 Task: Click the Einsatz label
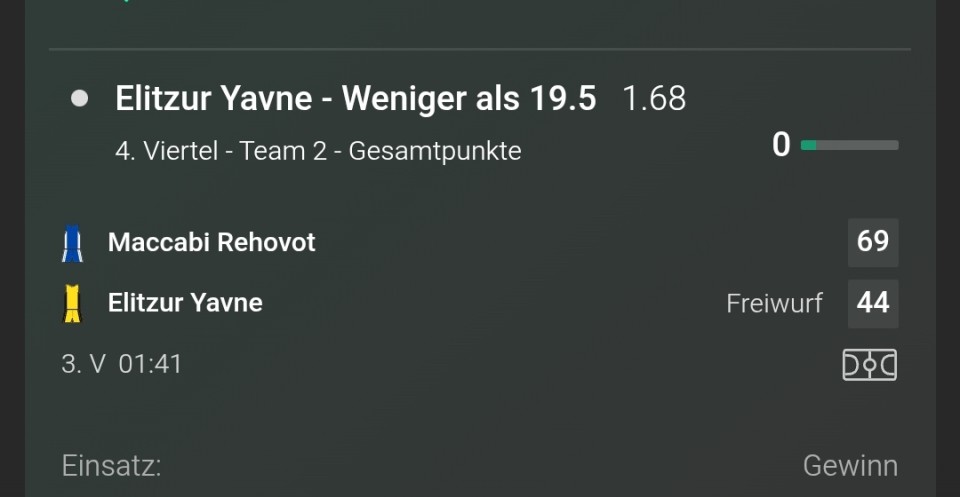[x=111, y=466]
